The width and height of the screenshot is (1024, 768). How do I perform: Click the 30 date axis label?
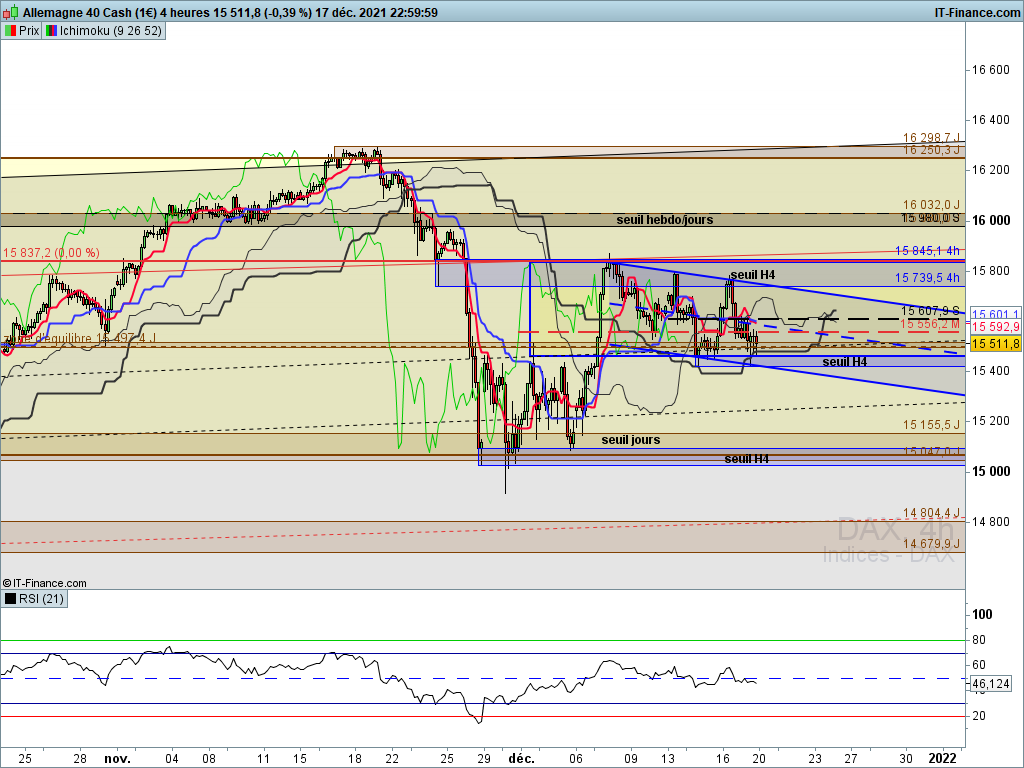point(906,759)
